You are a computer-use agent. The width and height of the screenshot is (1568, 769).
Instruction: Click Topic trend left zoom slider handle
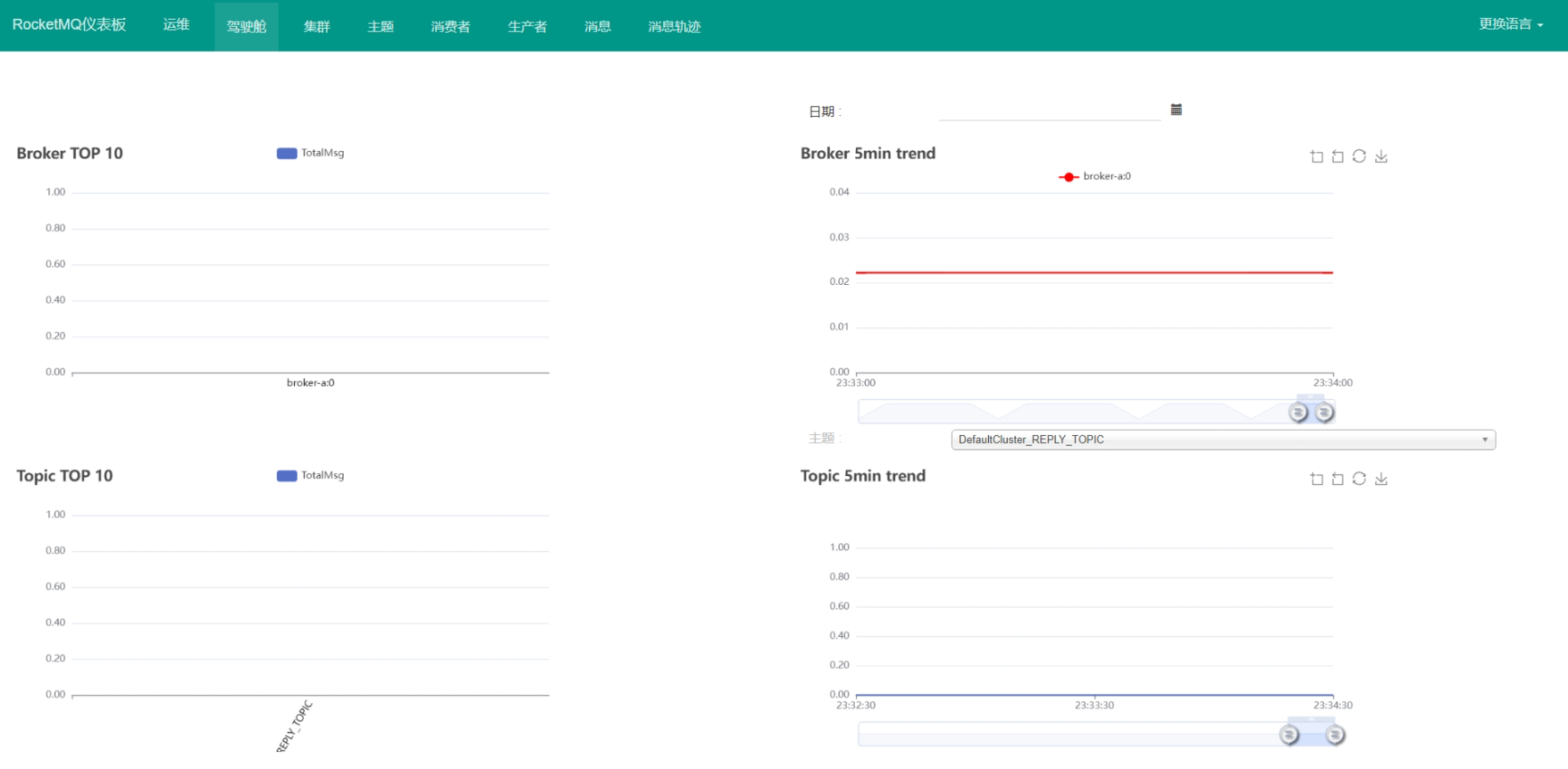(x=1288, y=734)
